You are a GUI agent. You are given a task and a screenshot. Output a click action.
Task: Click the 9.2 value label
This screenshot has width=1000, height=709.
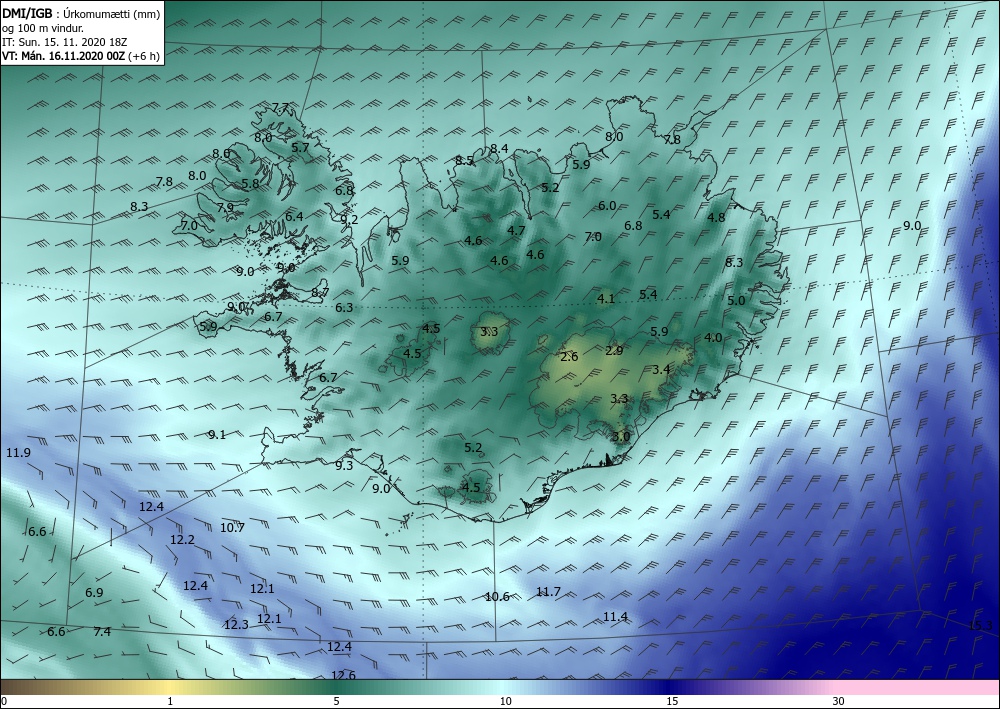click(x=349, y=219)
